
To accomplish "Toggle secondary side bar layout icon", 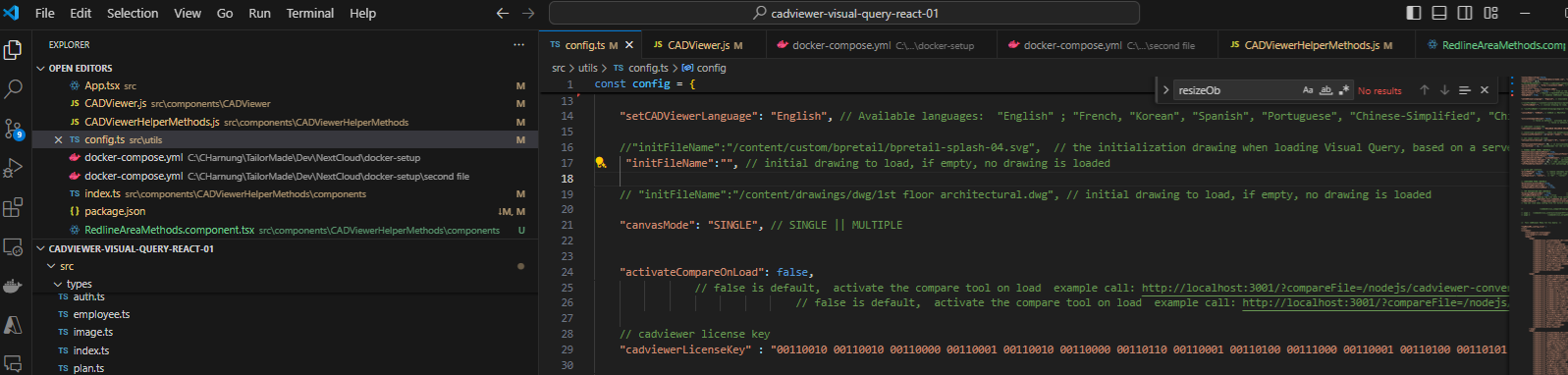I will pyautogui.click(x=1465, y=13).
